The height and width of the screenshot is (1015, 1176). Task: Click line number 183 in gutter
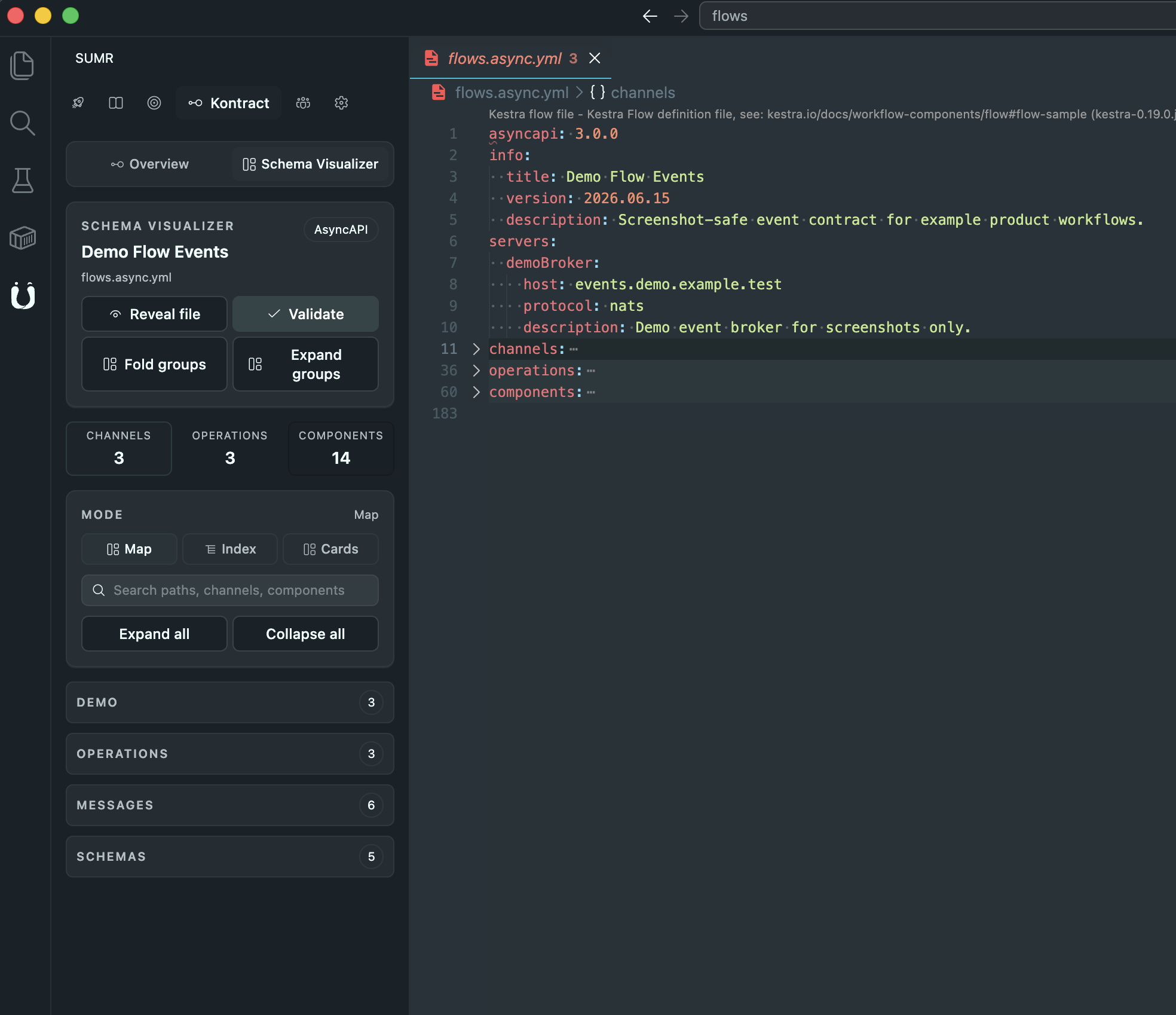(x=445, y=414)
